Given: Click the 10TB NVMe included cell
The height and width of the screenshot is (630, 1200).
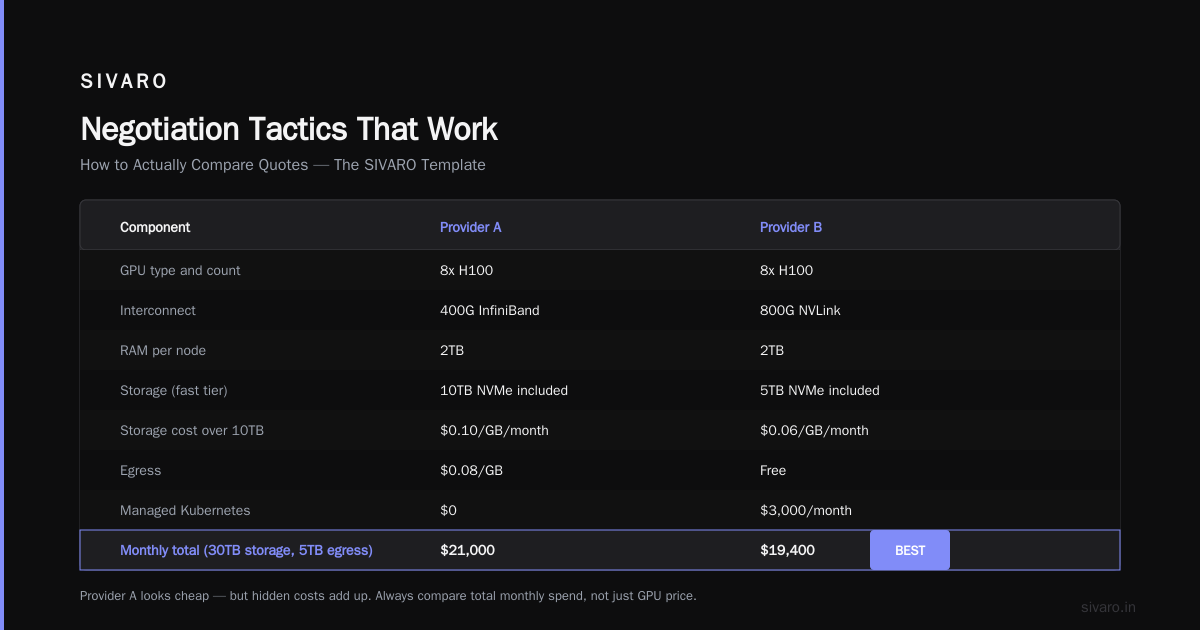Looking at the screenshot, I should click(504, 390).
